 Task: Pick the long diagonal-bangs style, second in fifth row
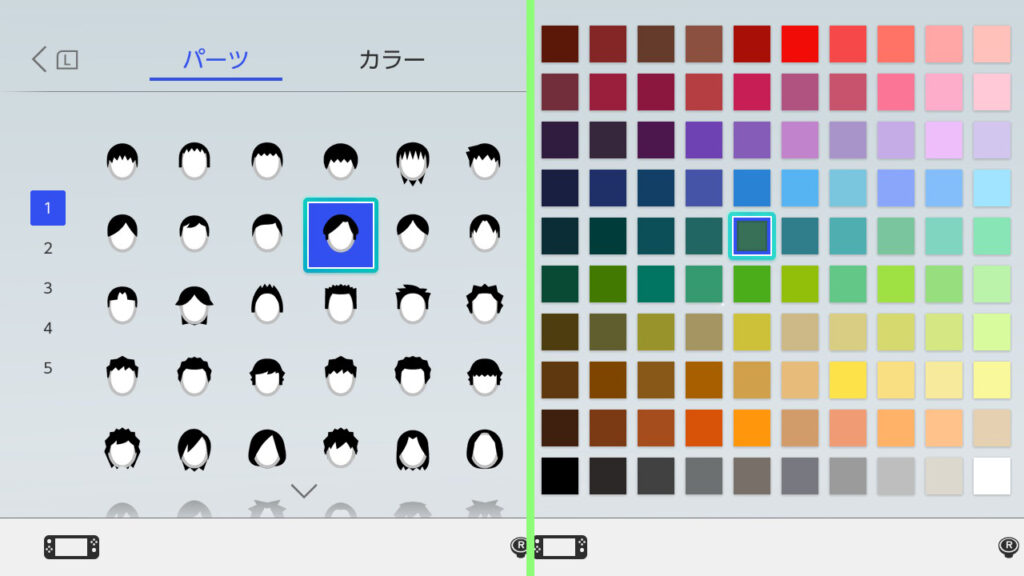click(195, 450)
